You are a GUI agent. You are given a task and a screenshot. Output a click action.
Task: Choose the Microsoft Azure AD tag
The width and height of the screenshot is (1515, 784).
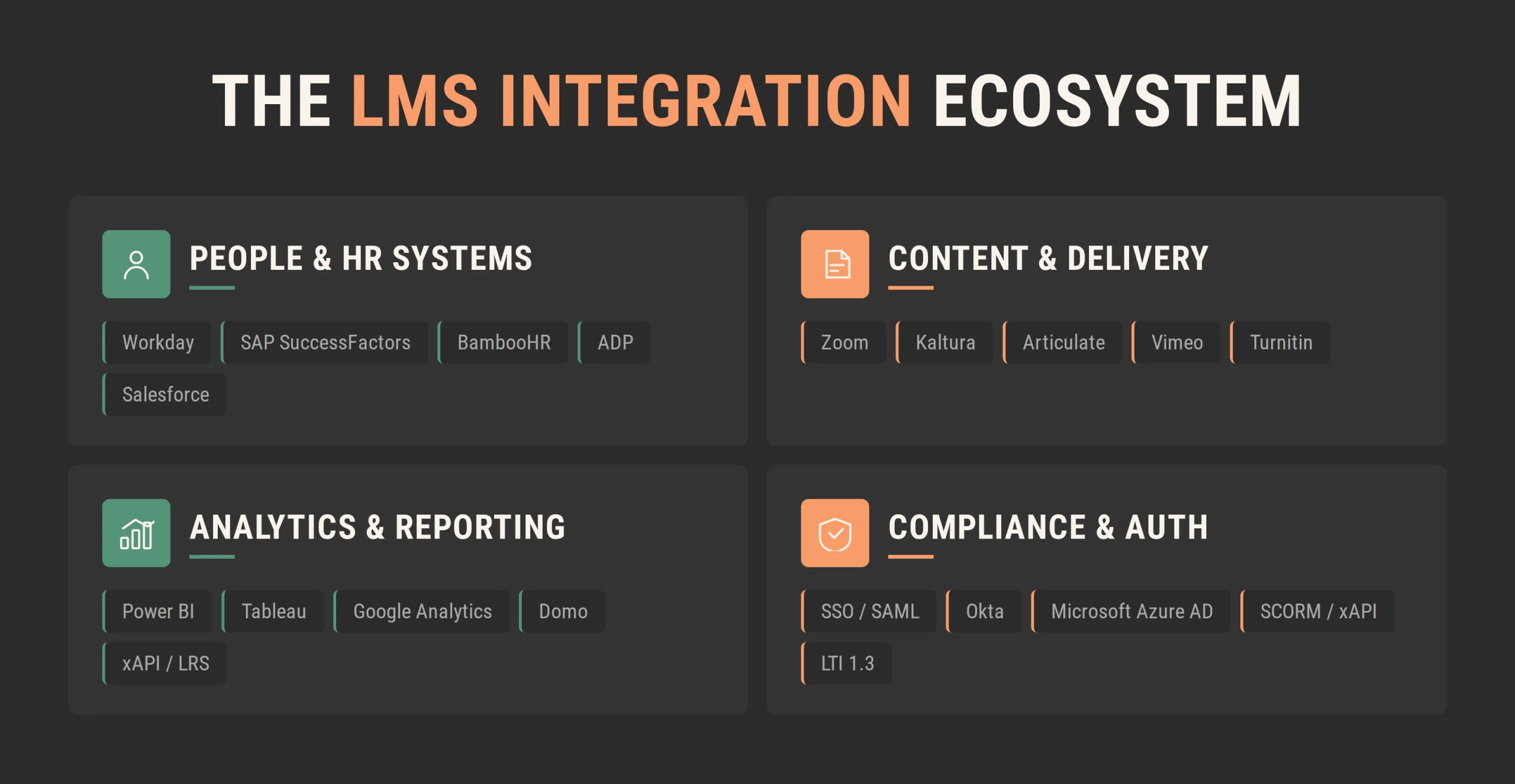click(x=1132, y=611)
